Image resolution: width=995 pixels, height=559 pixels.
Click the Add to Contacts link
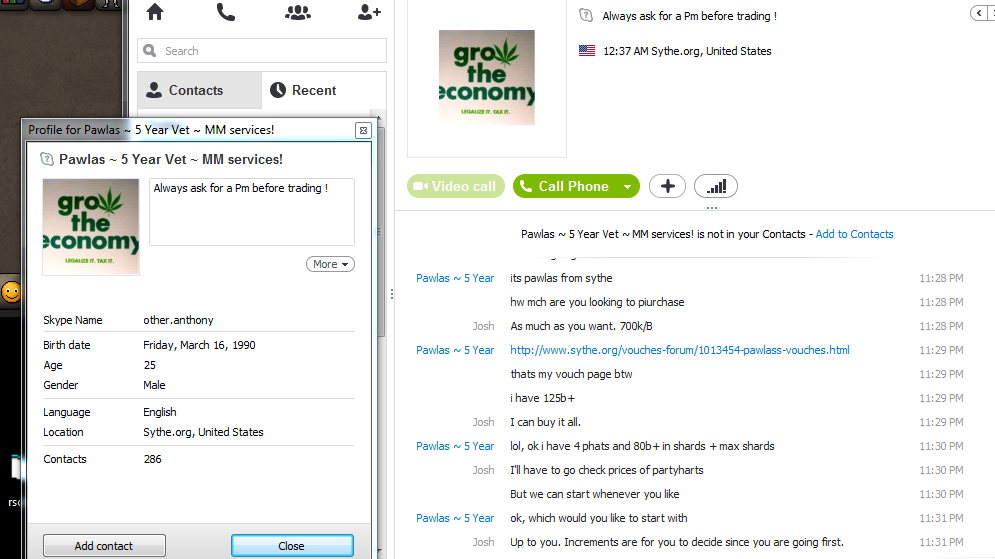(854, 234)
